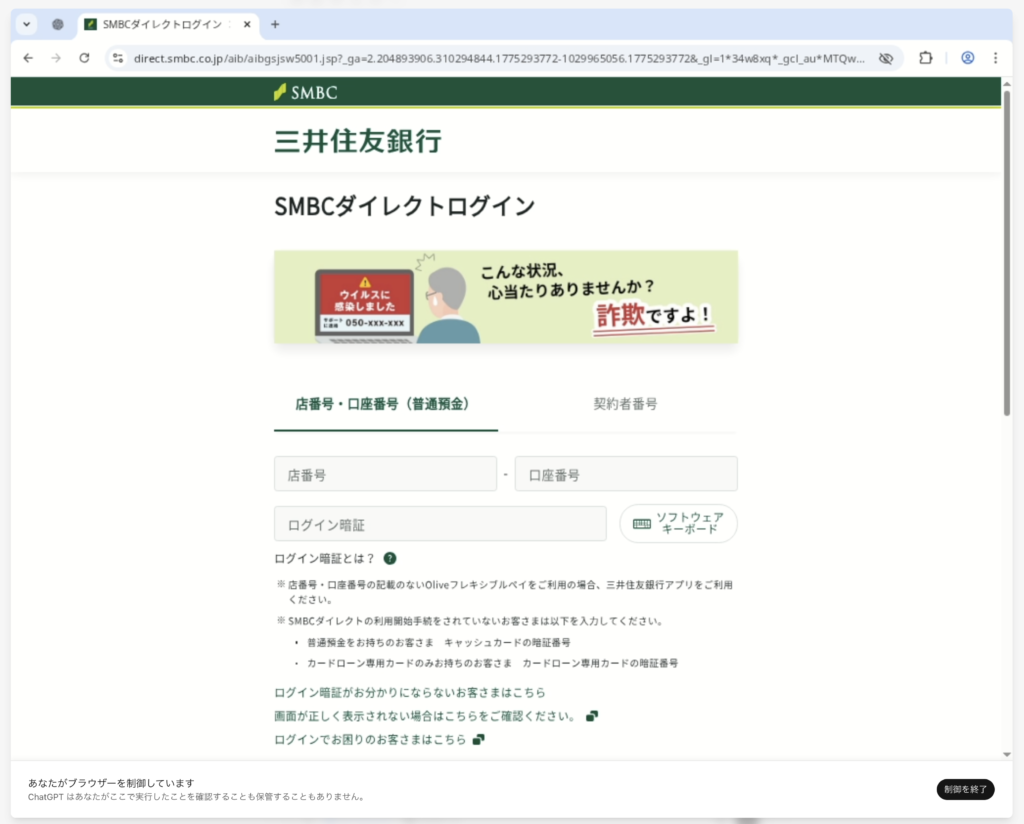Click the 詐欺ですよ！ fraud warning banner
The image size is (1024, 824).
click(505, 297)
